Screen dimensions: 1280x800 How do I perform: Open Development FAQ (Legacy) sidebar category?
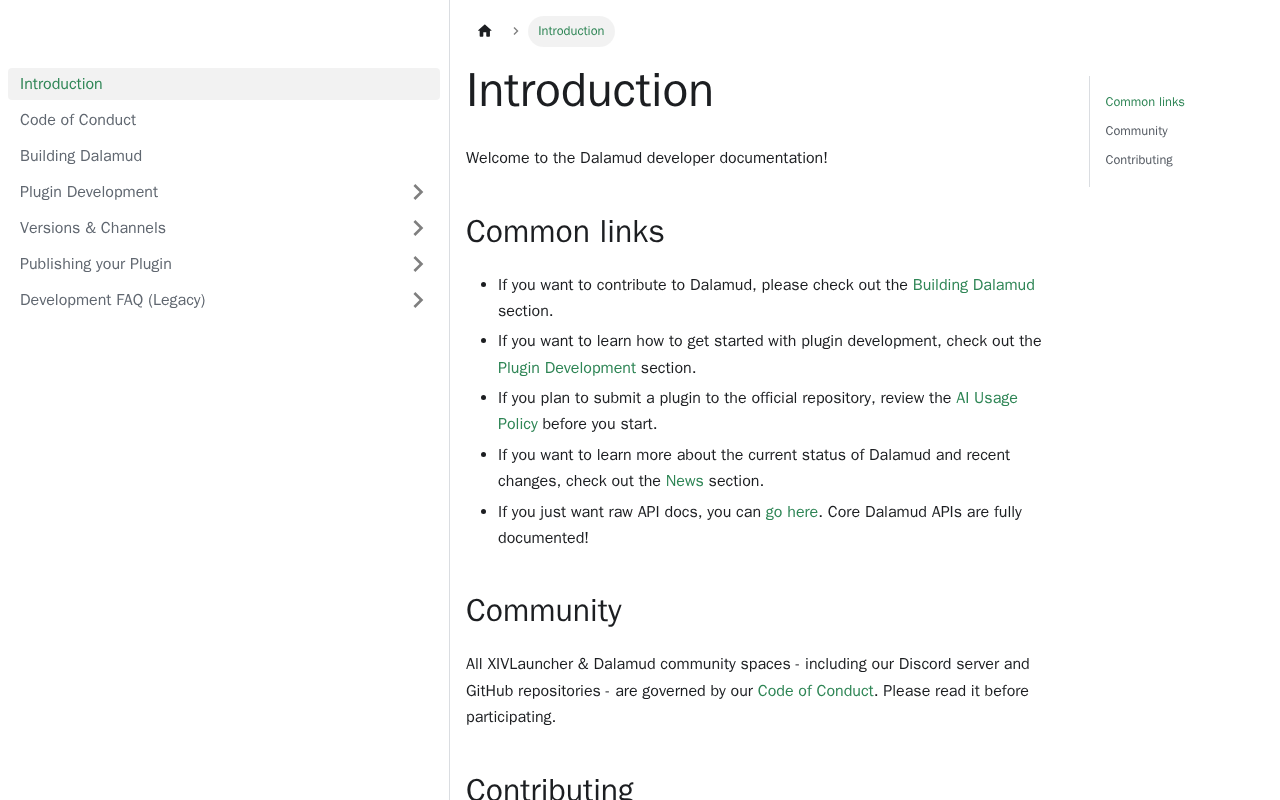coord(112,300)
